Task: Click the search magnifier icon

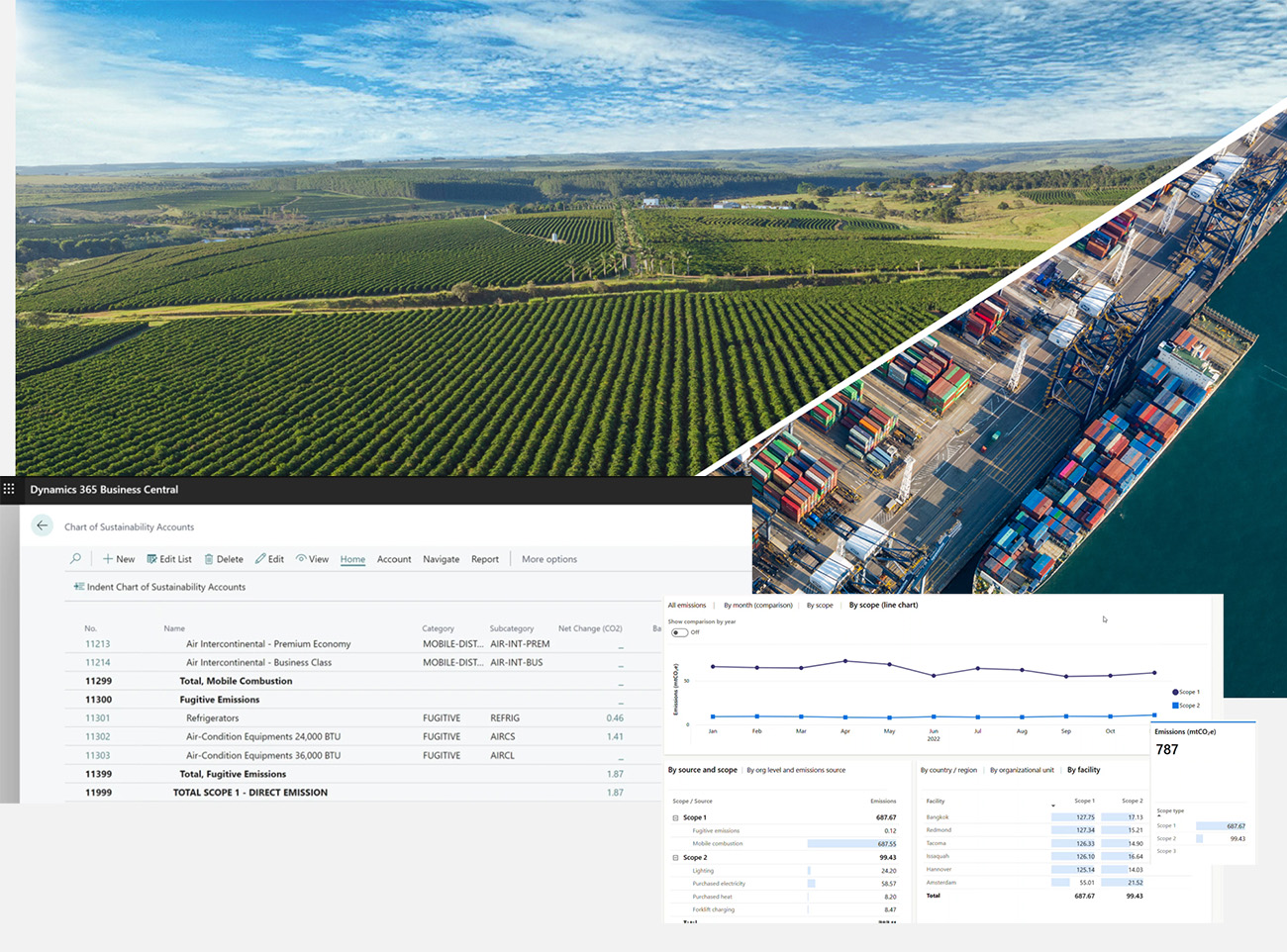Action: click(75, 559)
